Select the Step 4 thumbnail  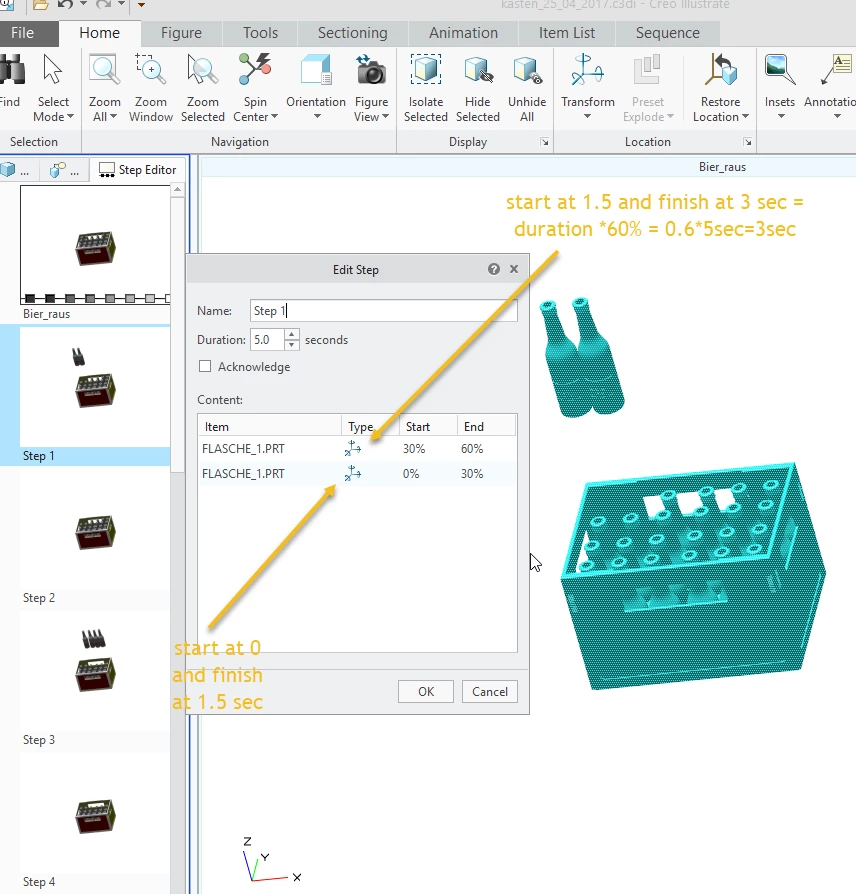click(95, 815)
